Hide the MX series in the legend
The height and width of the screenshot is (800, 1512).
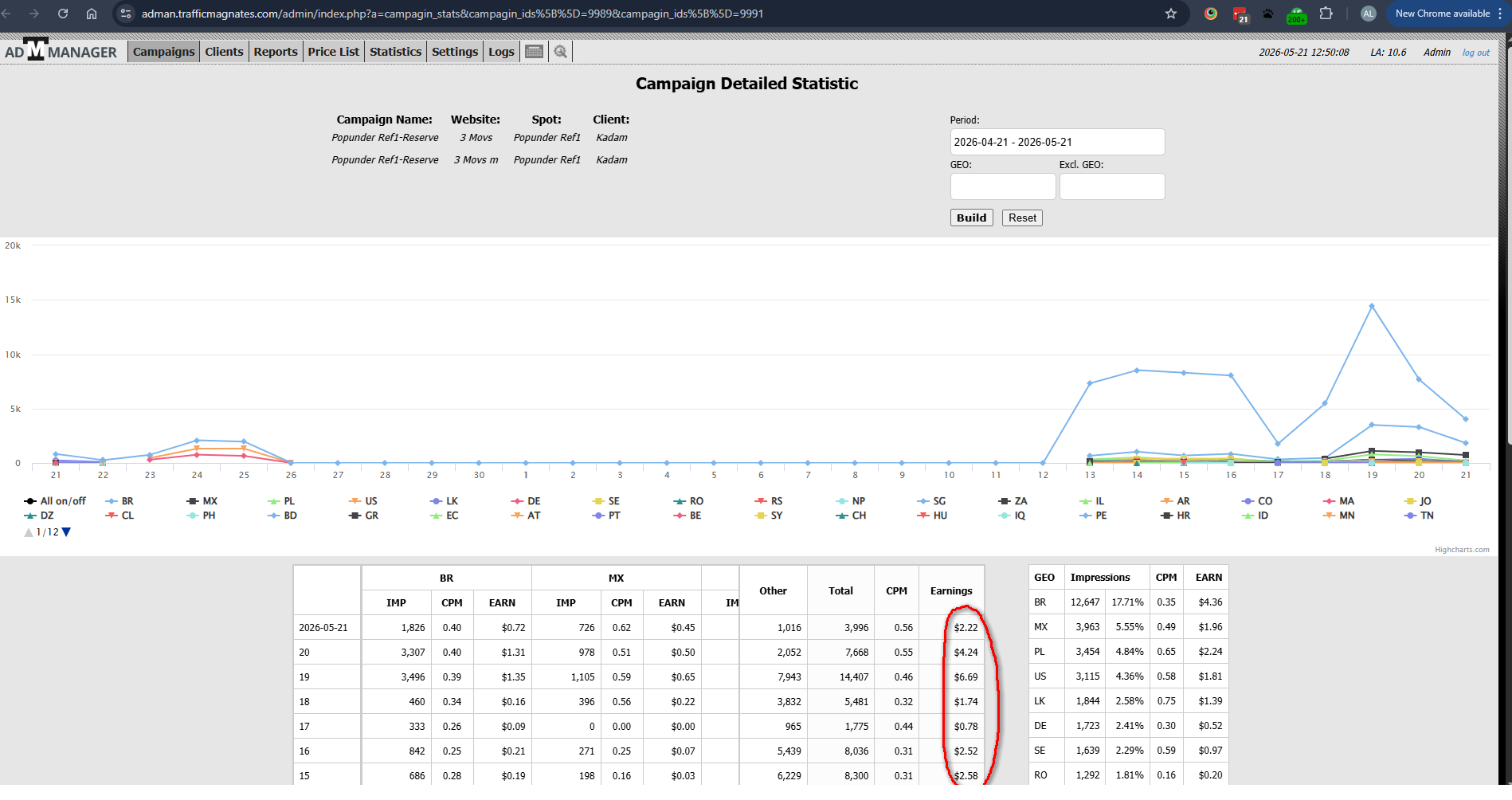point(202,501)
